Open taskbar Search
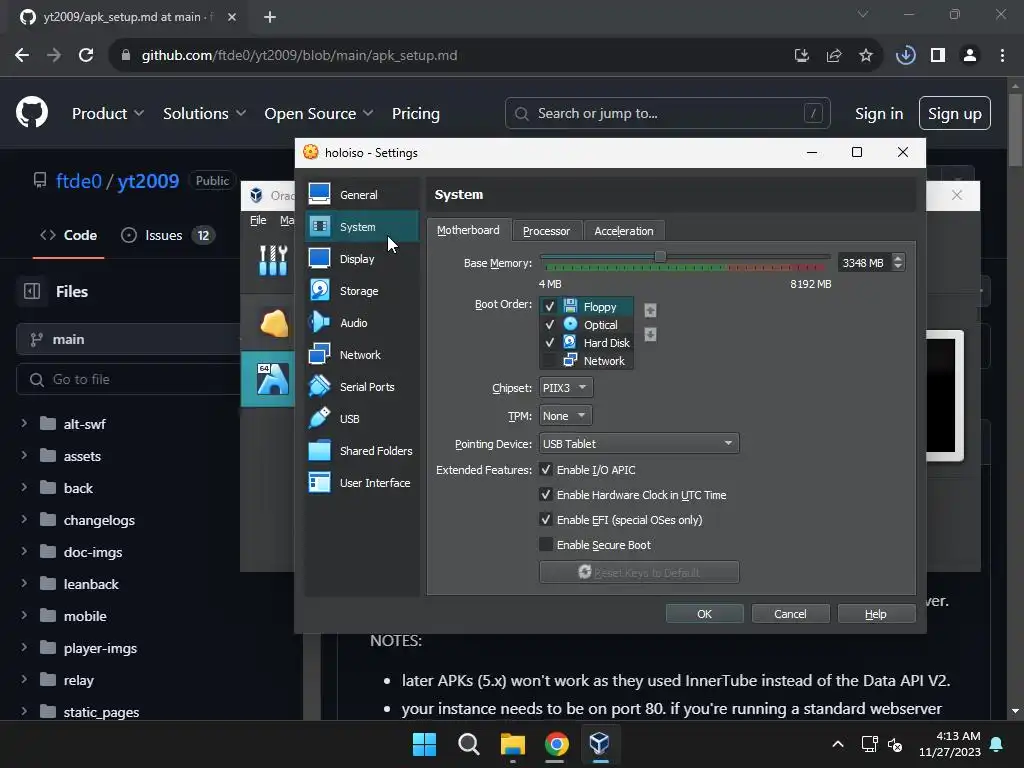 click(x=468, y=744)
